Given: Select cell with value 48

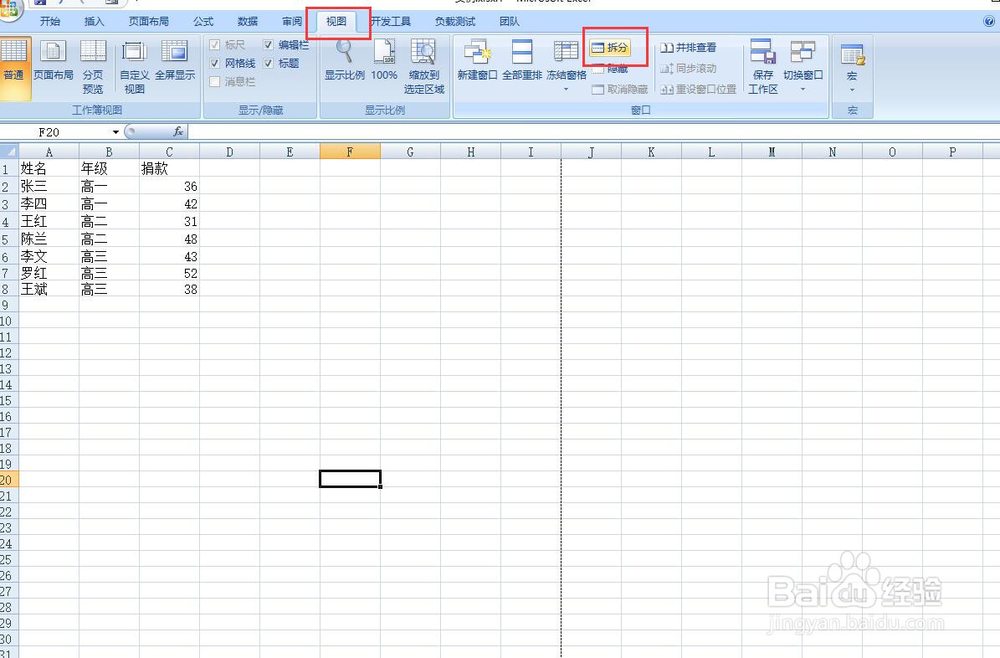Looking at the screenshot, I should (x=170, y=239).
